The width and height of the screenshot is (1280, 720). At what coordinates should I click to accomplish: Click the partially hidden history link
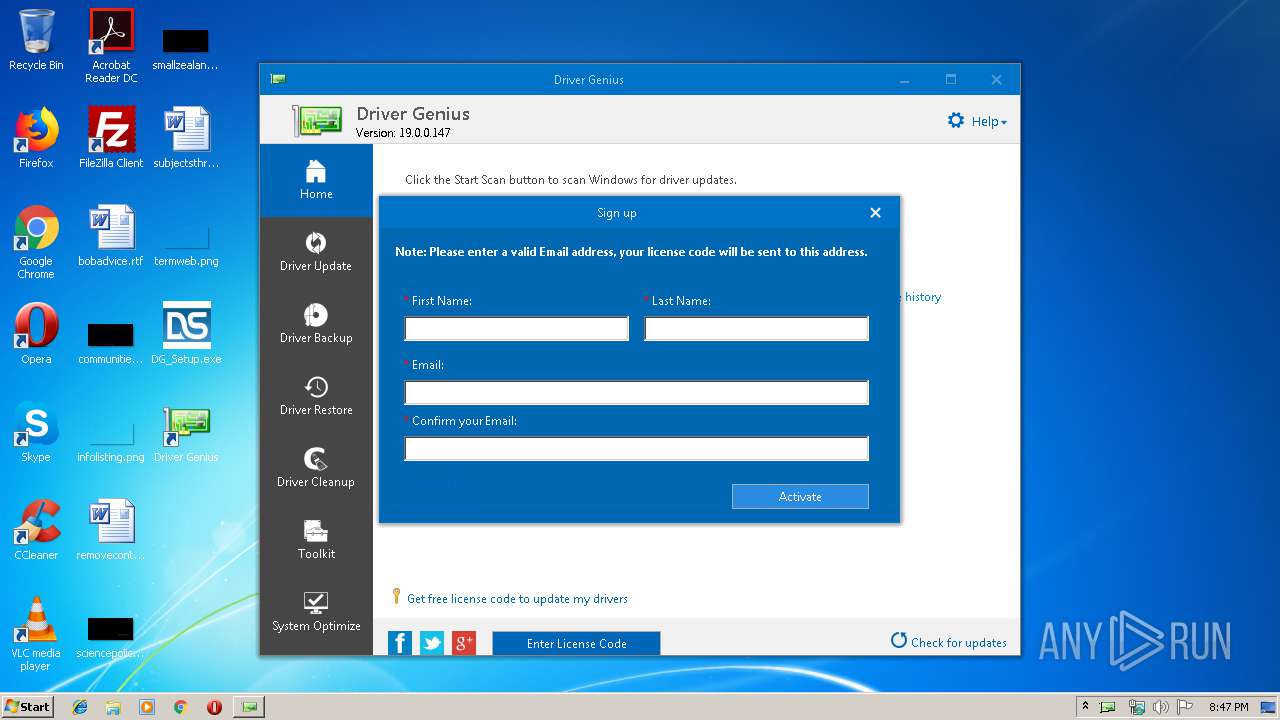click(x=921, y=297)
